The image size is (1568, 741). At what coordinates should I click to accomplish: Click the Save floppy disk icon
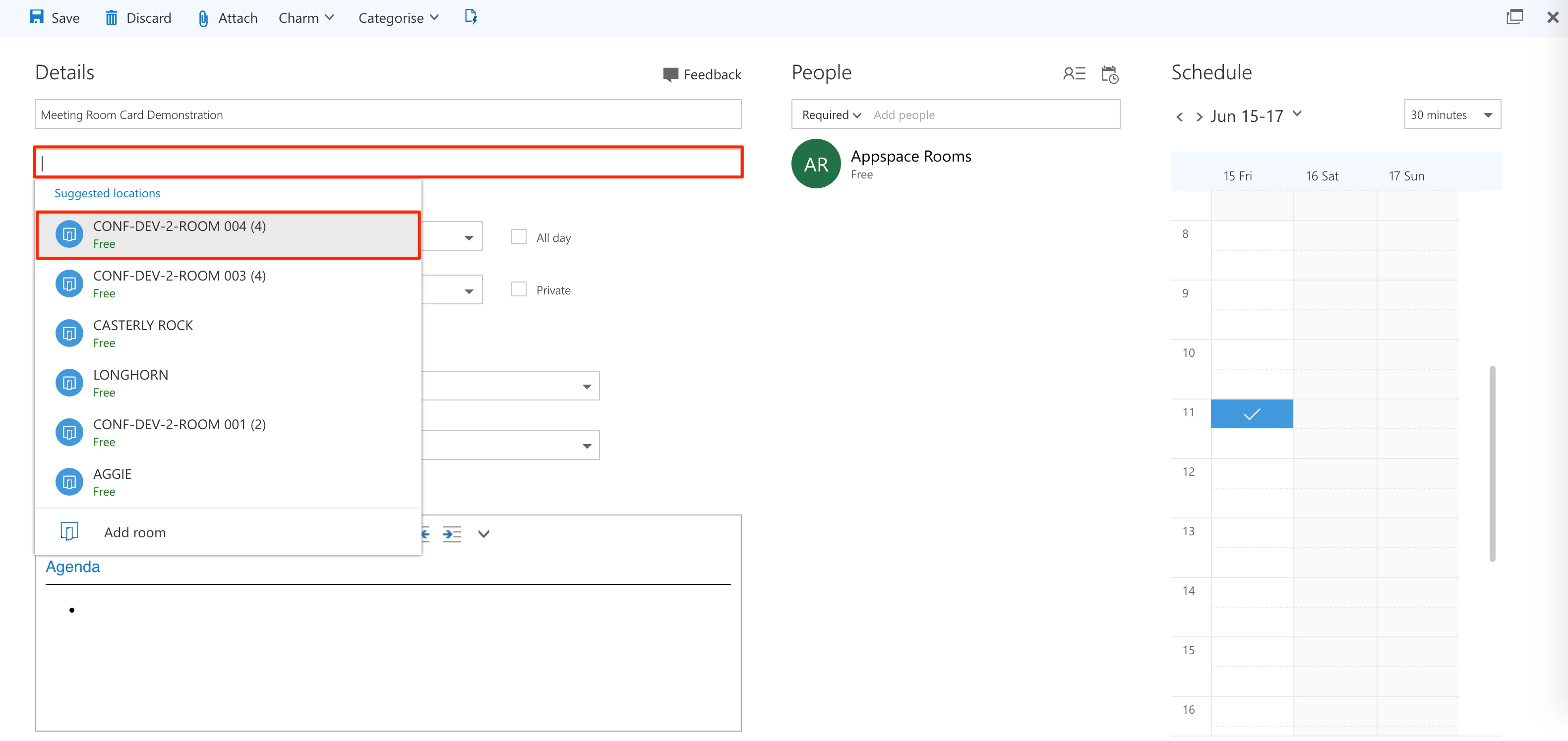[37, 17]
